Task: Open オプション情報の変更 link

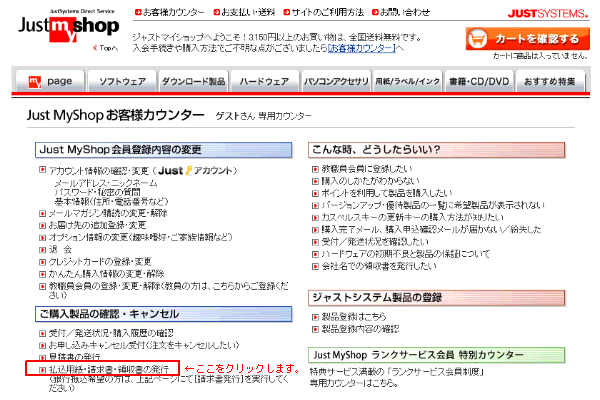Action: [x=140, y=237]
